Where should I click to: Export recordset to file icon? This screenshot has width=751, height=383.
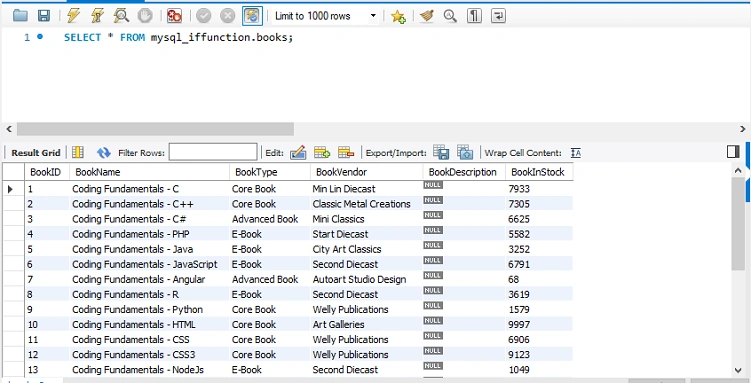pos(441,152)
